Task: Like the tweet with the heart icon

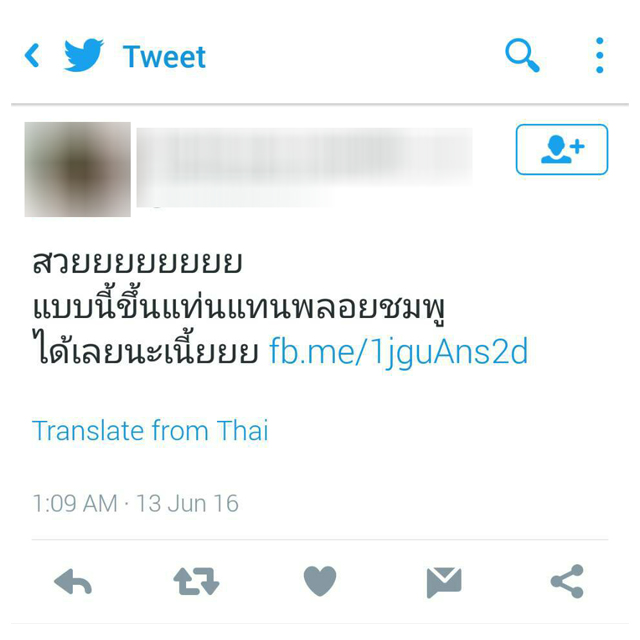Action: [320, 581]
